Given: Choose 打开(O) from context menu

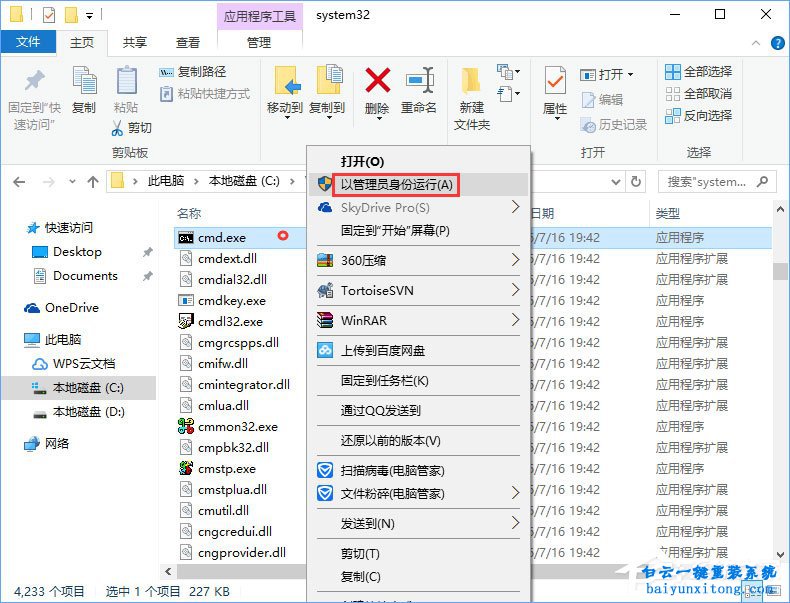Looking at the screenshot, I should tap(418, 162).
